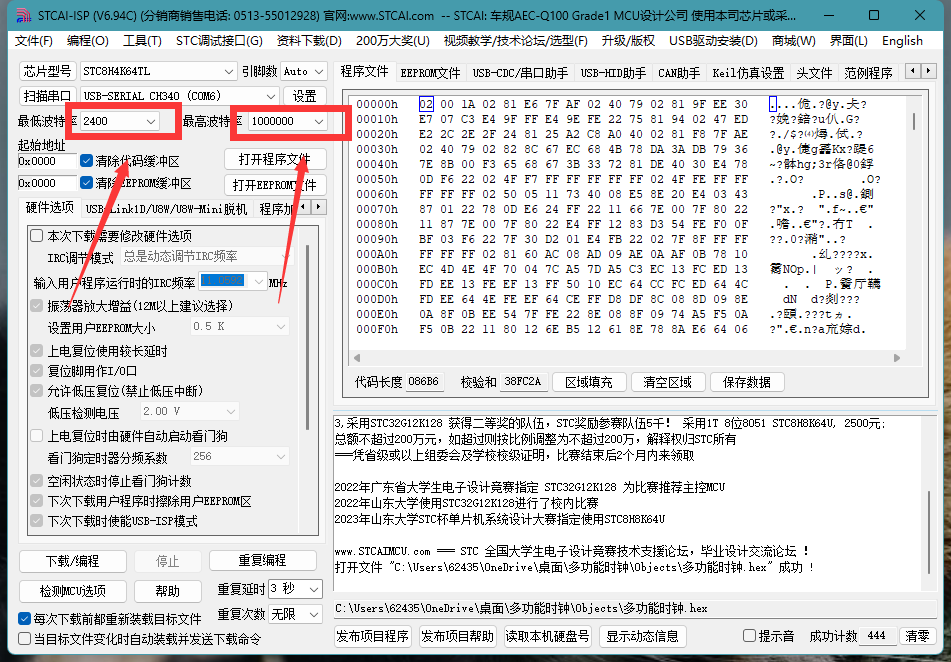Toggle 清除代码缓冲区 checkbox

click(86, 161)
